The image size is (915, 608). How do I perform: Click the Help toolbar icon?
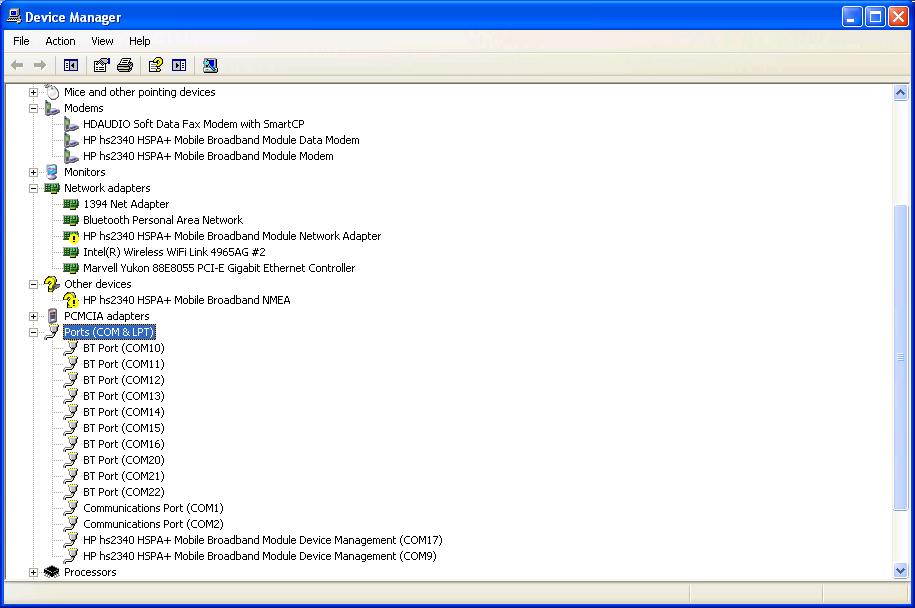click(x=156, y=65)
